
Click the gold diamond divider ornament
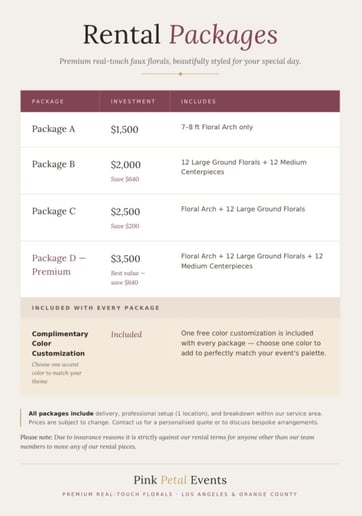pyautogui.click(x=180, y=74)
